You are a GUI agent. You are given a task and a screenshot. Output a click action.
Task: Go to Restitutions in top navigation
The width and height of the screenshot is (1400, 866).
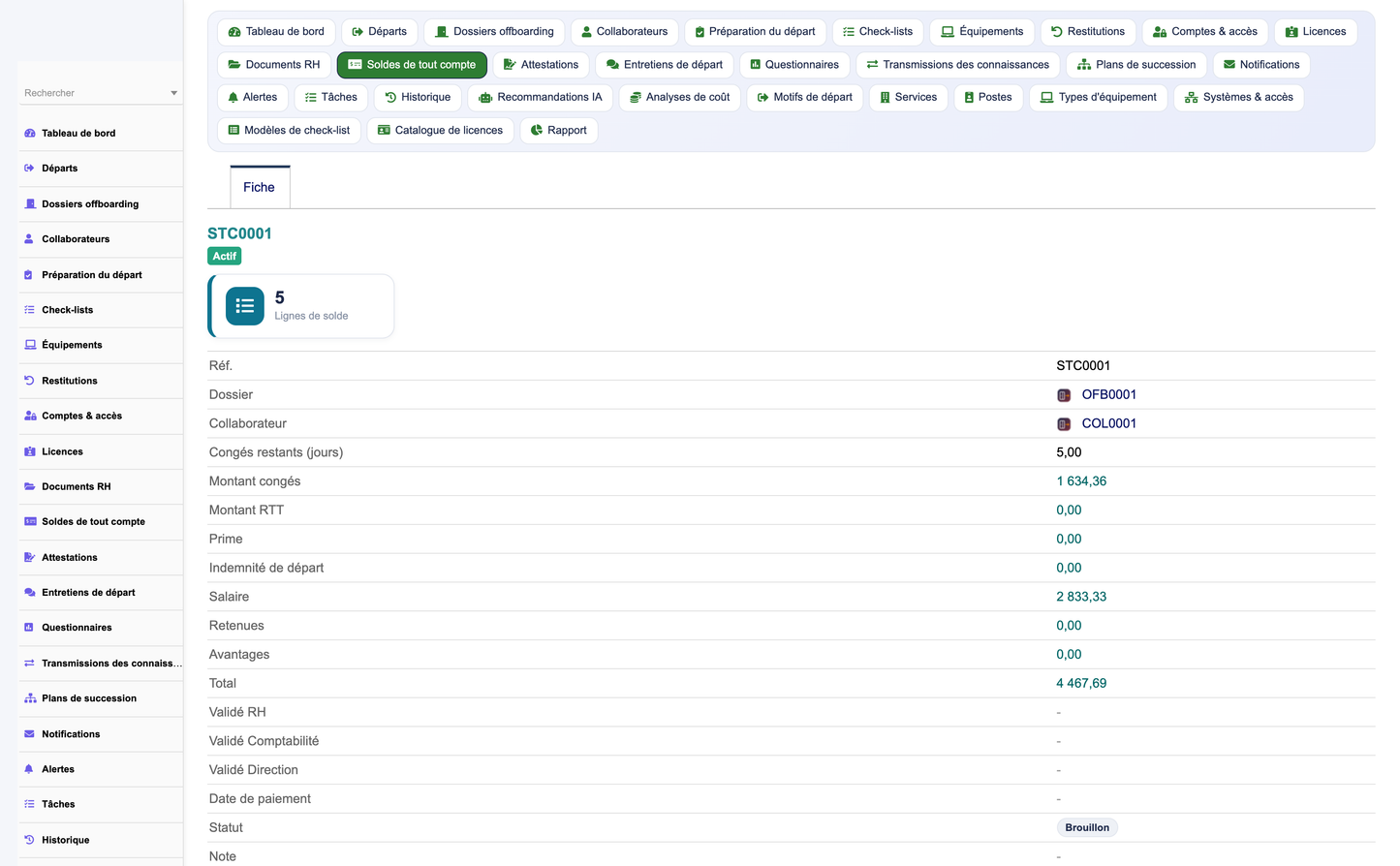1088,32
